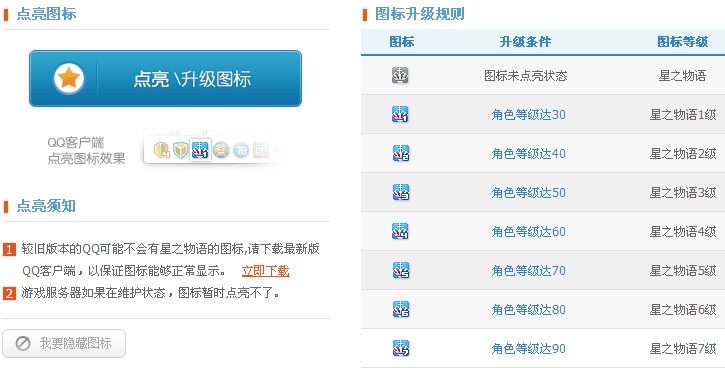Viewport: 725px width, 368px height.
Task: Click the level 1 icon in the upgrade table
Action: pyautogui.click(x=400, y=114)
